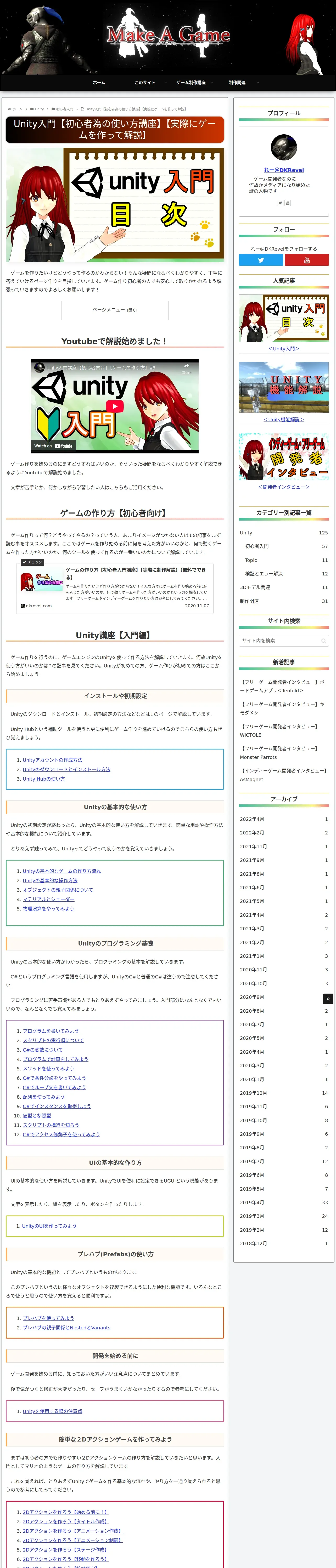The width and height of the screenshot is (336, 1568).
Task: Open the AsMagnet interview recent post
Action: [284, 775]
